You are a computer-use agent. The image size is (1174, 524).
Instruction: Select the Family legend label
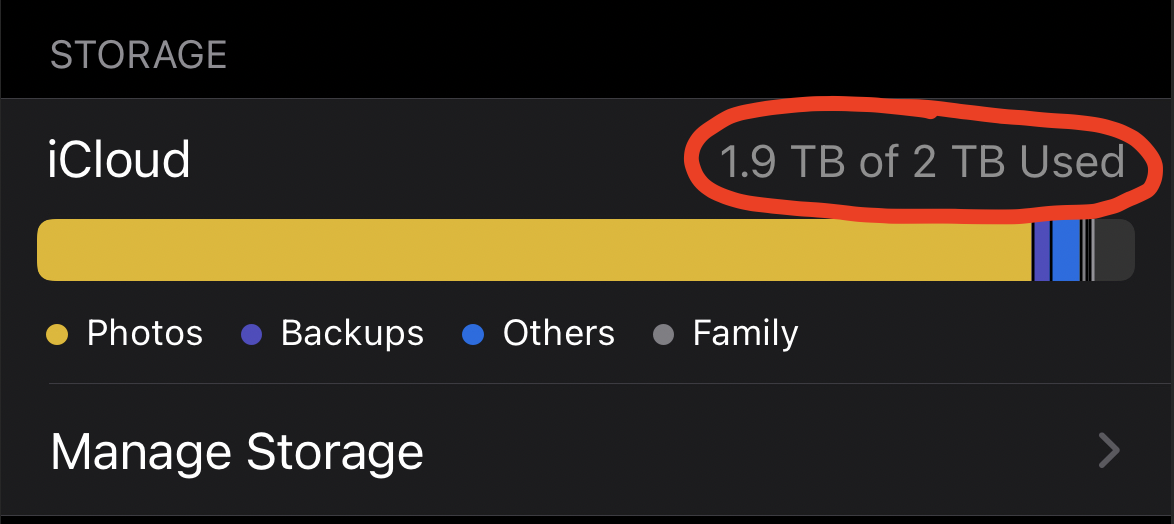[746, 334]
